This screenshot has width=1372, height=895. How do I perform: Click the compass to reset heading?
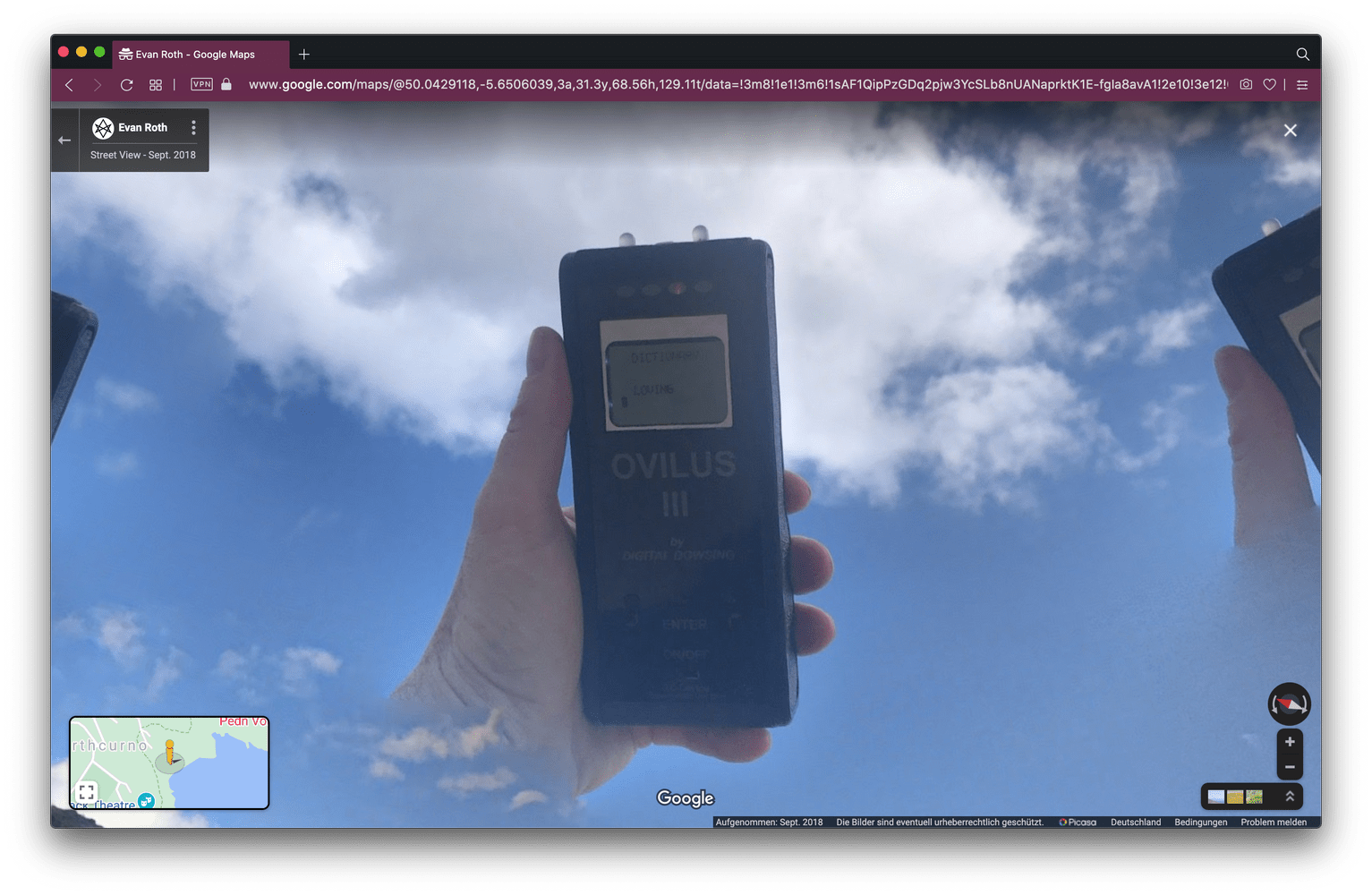click(1289, 704)
